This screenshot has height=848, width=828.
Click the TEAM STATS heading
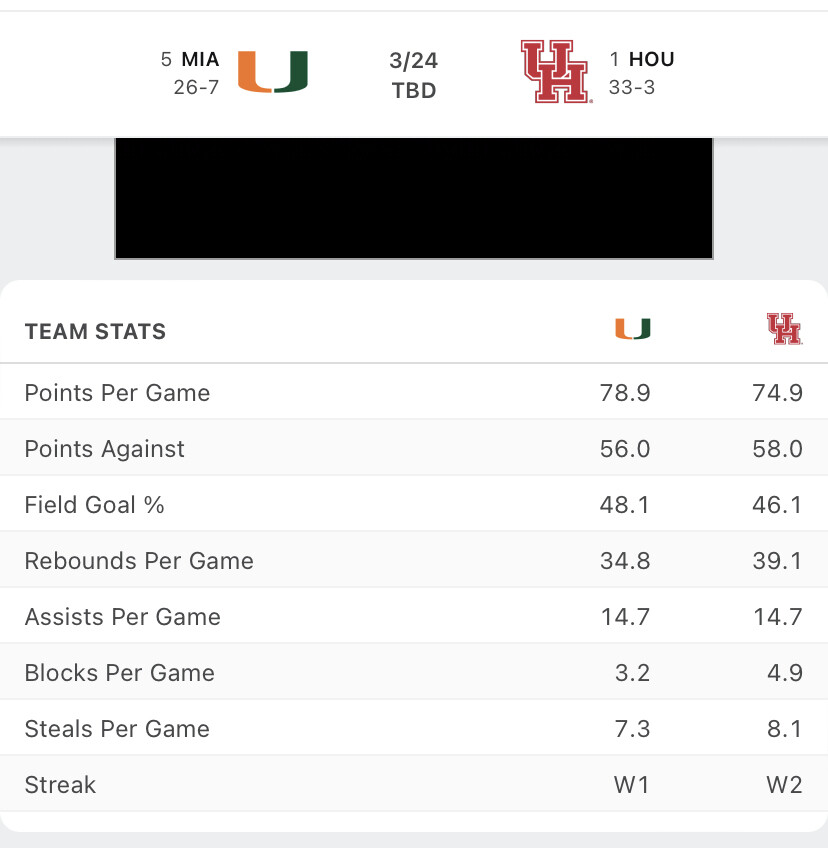(x=95, y=331)
